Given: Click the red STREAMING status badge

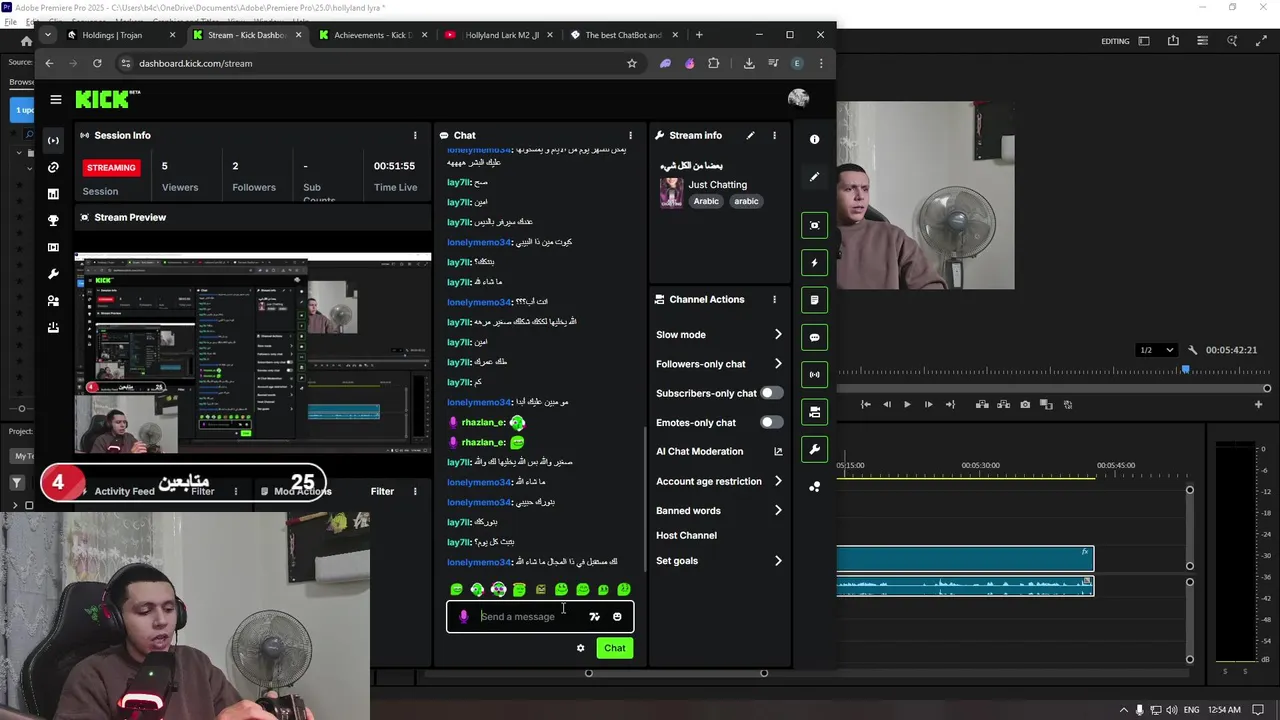Looking at the screenshot, I should [111, 167].
